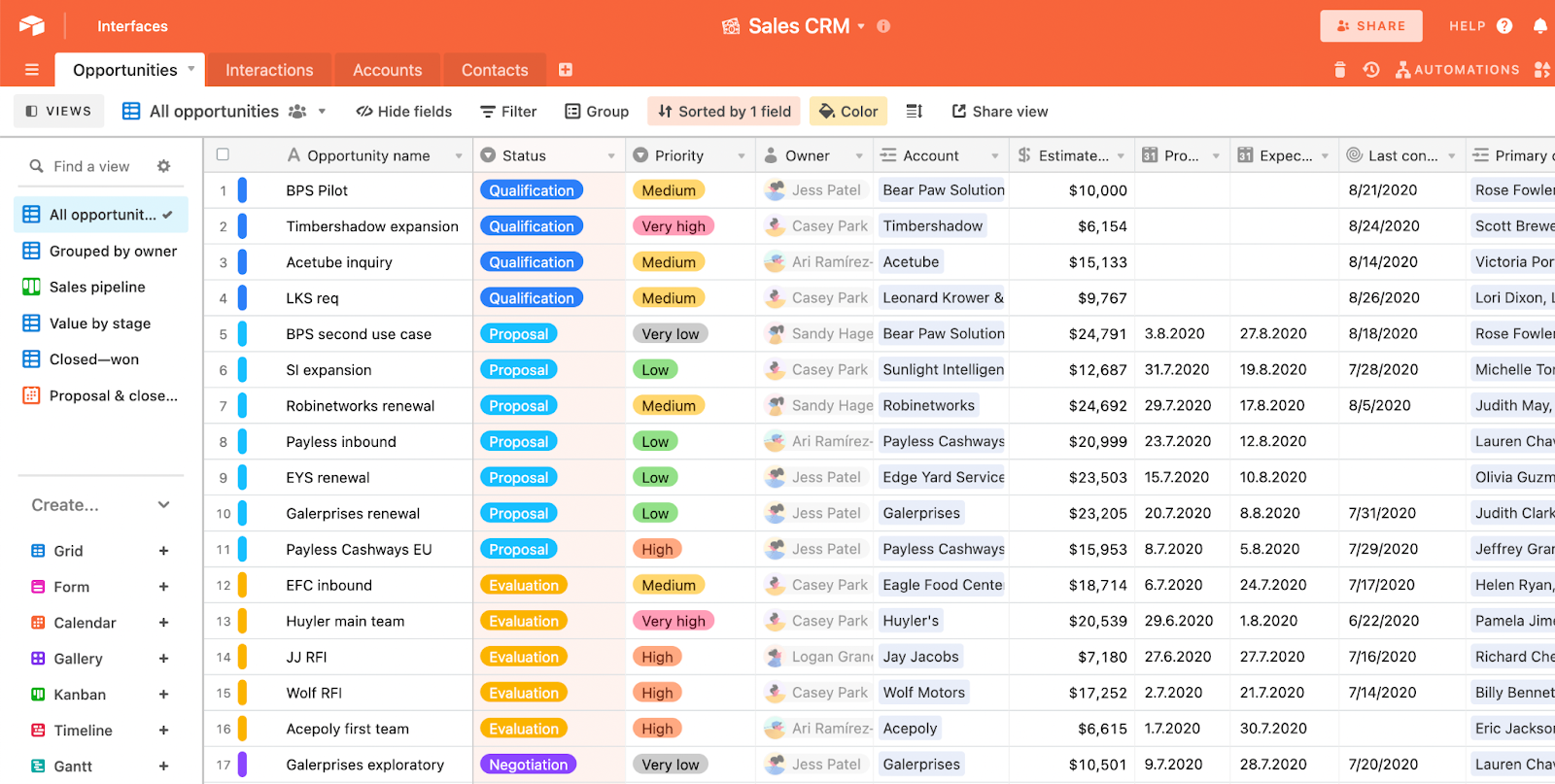Open the Sales CRM base name dropdown
The height and width of the screenshot is (784, 1555).
click(x=861, y=26)
